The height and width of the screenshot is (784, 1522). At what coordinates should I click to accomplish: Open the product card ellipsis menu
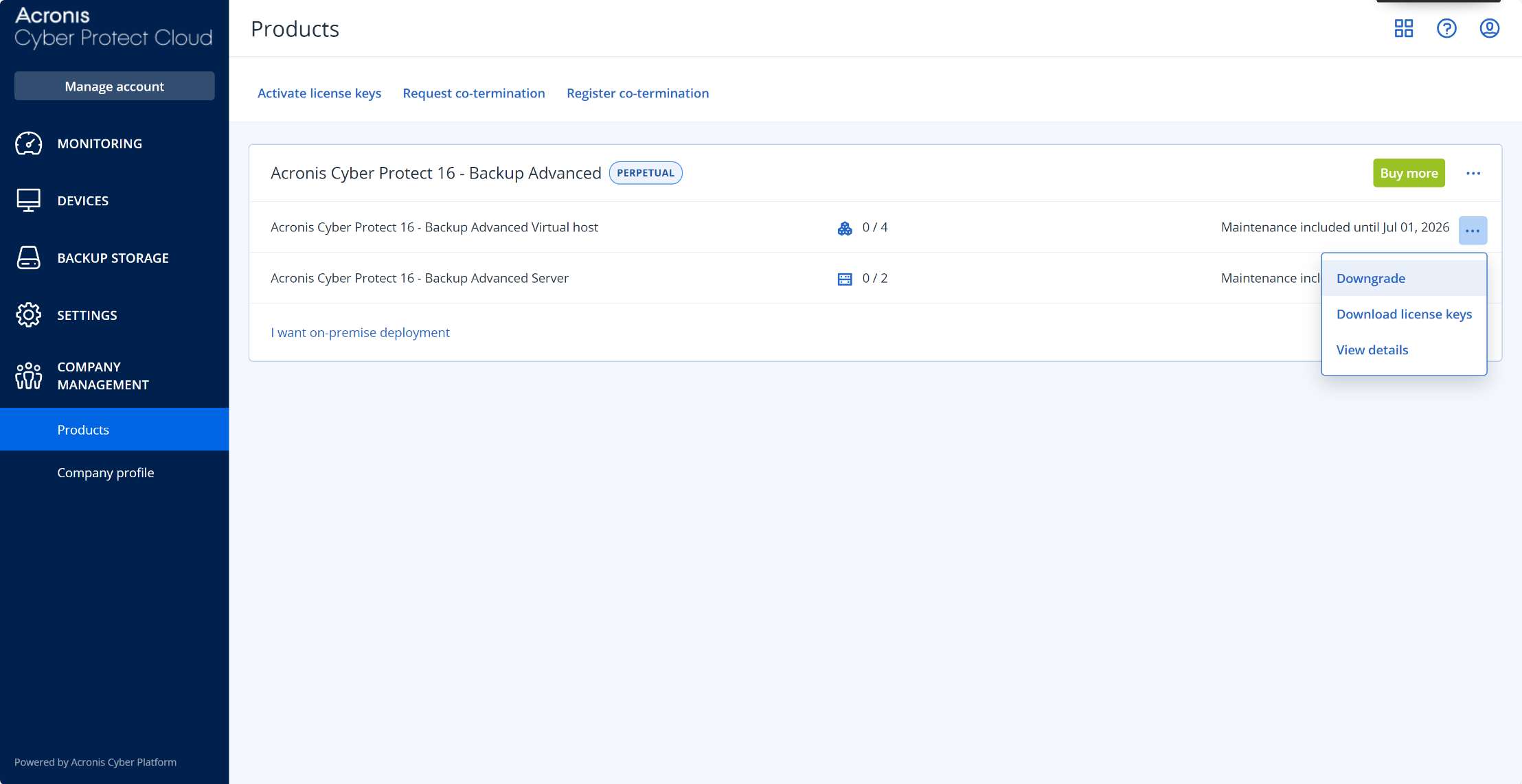[1473, 173]
